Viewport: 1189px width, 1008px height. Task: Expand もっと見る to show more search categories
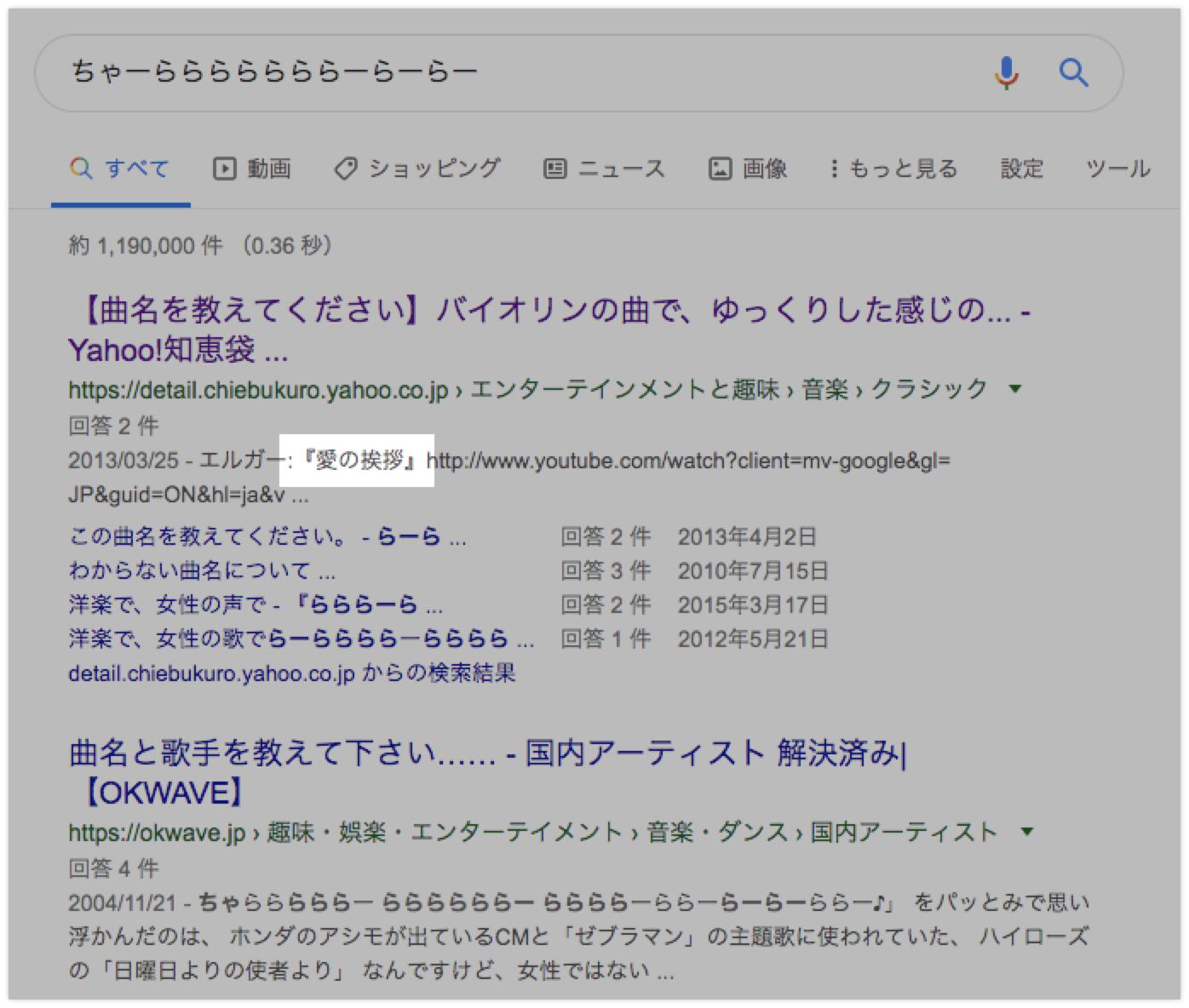[x=900, y=168]
